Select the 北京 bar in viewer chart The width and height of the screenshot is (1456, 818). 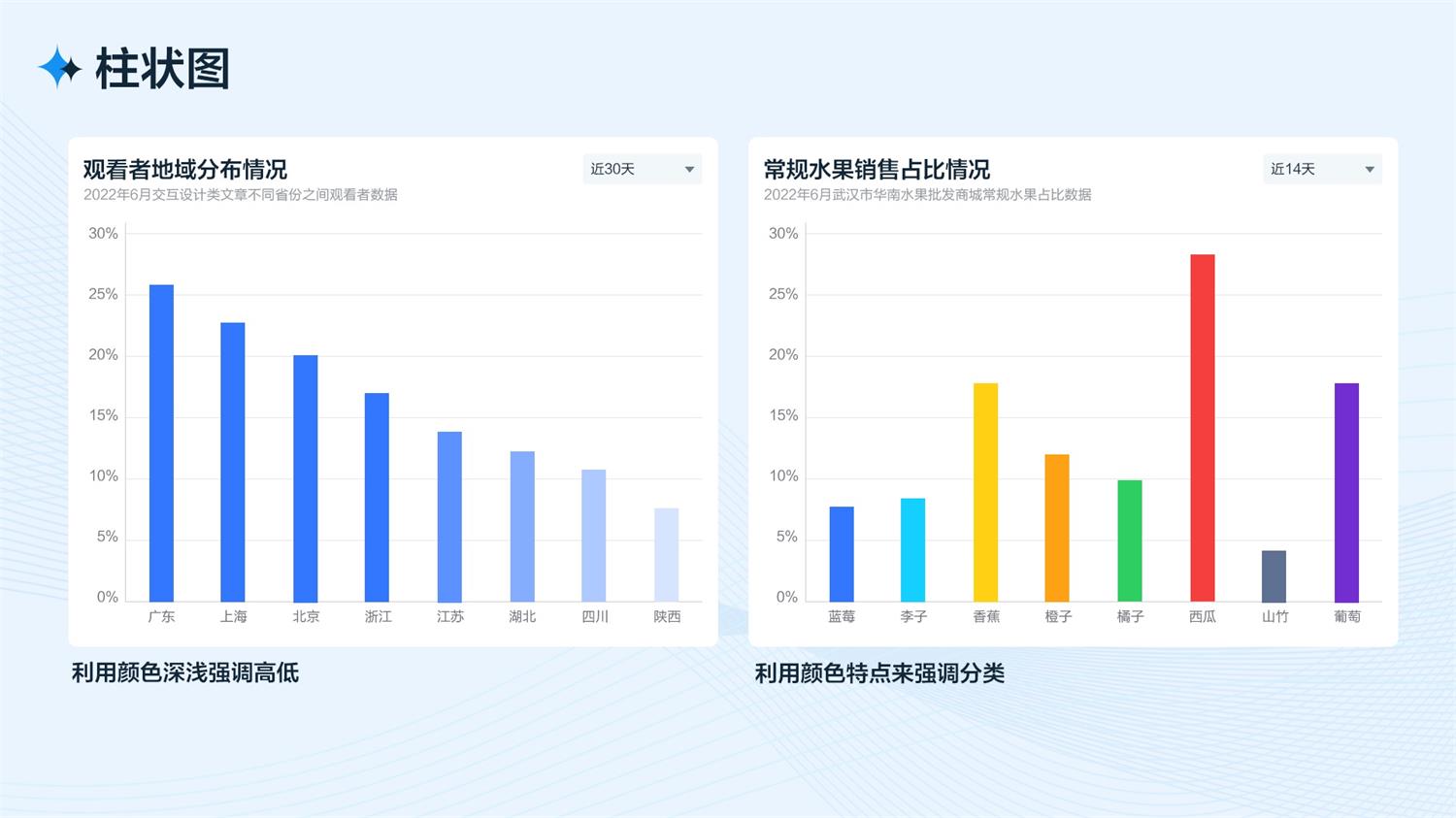(306, 478)
